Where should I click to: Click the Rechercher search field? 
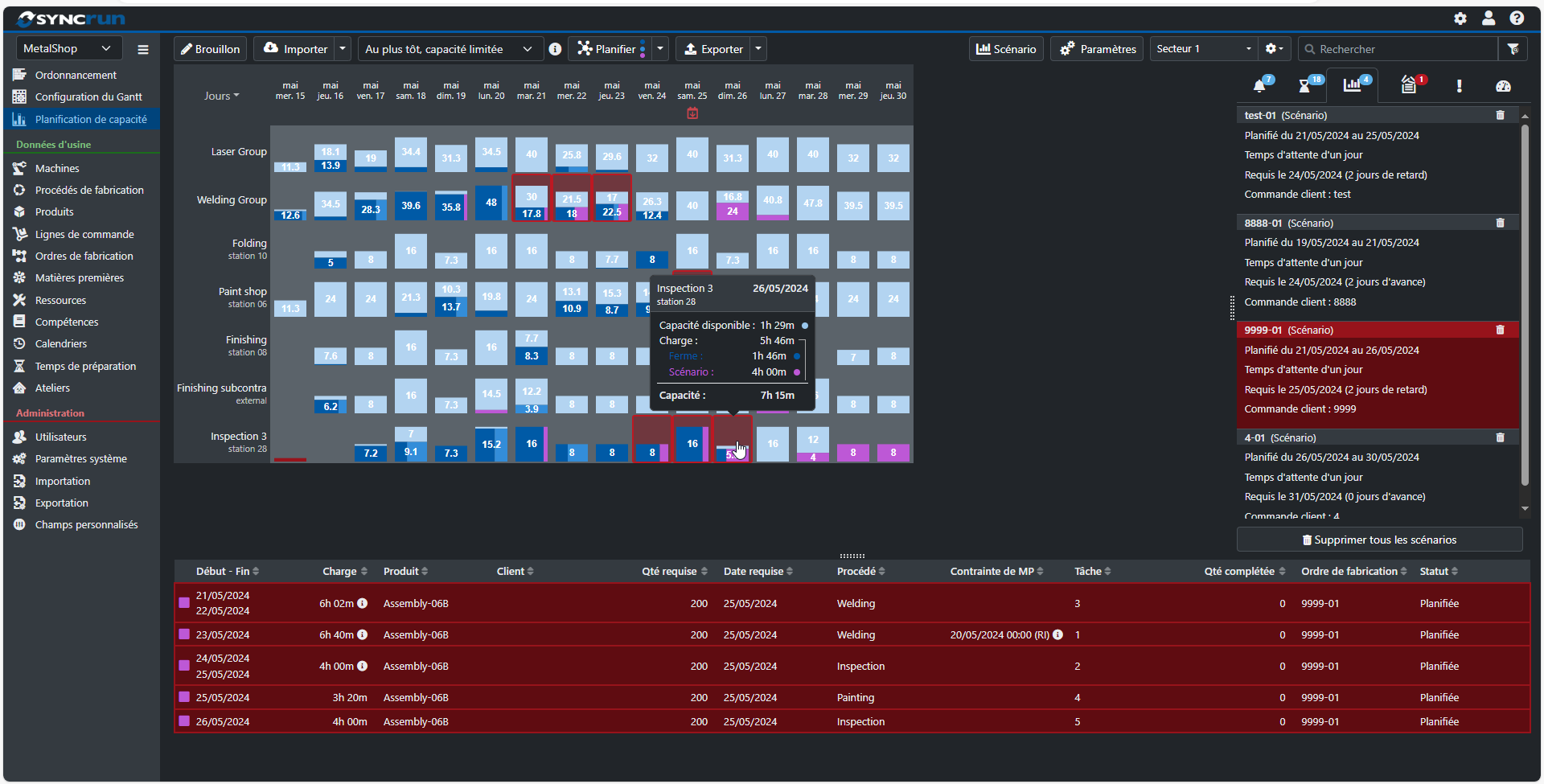coord(1398,49)
